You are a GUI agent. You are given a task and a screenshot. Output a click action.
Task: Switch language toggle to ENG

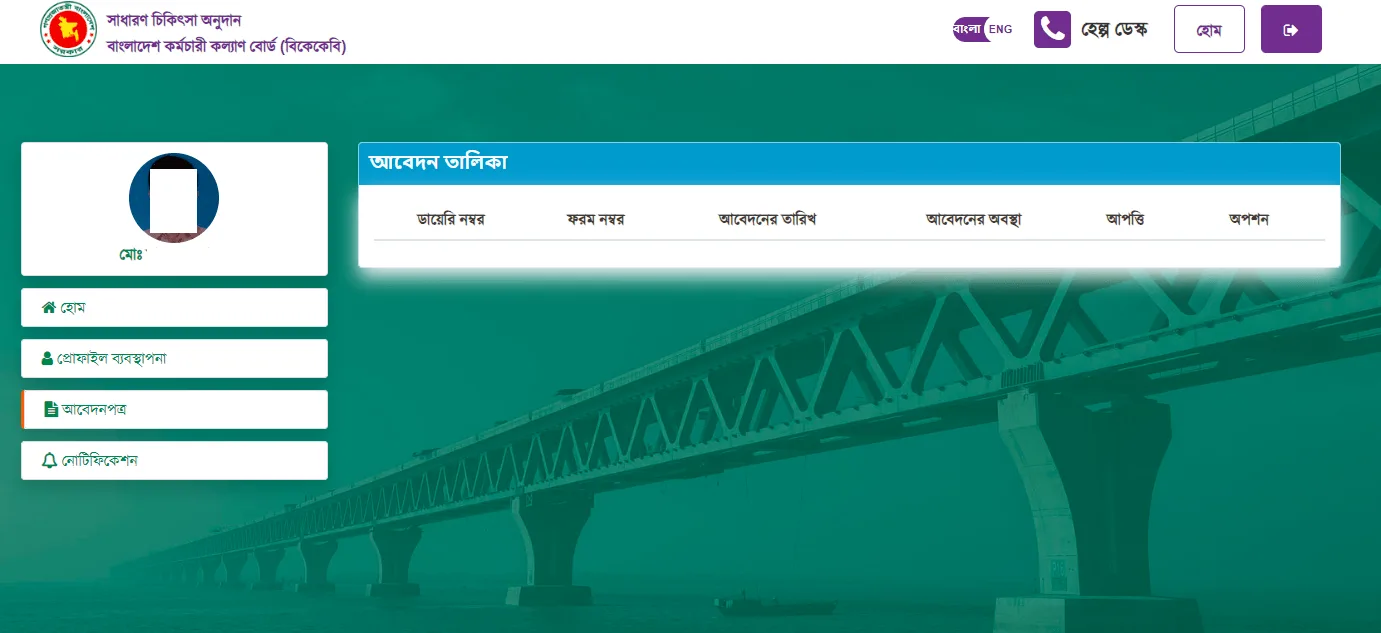(1000, 29)
